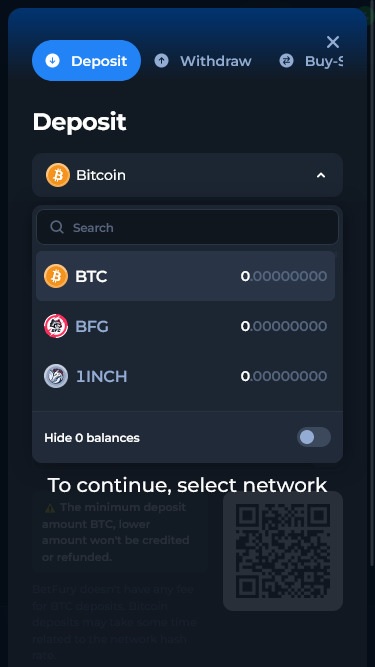Select BTC row from currency list

point(185,276)
